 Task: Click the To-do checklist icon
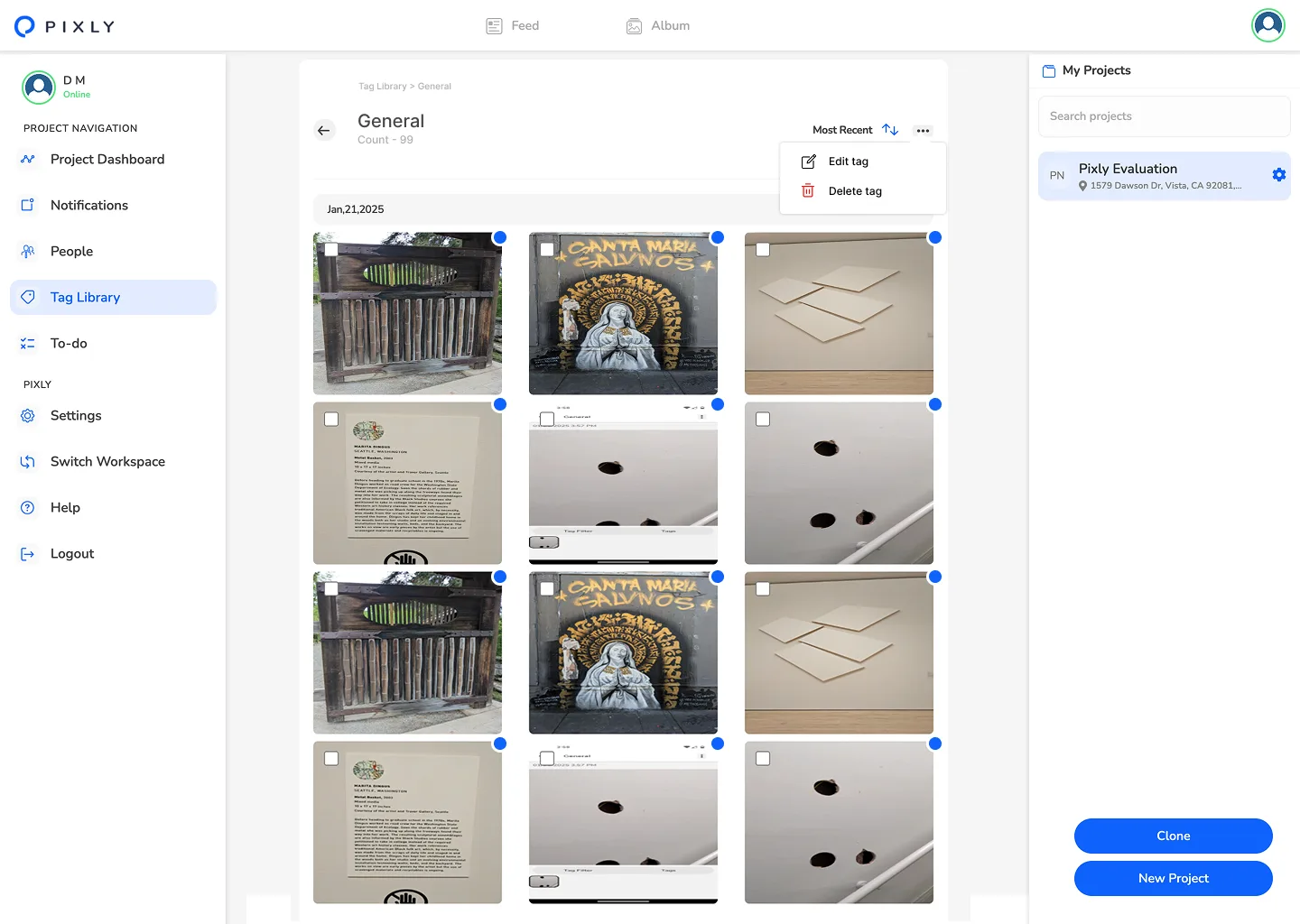pos(28,344)
